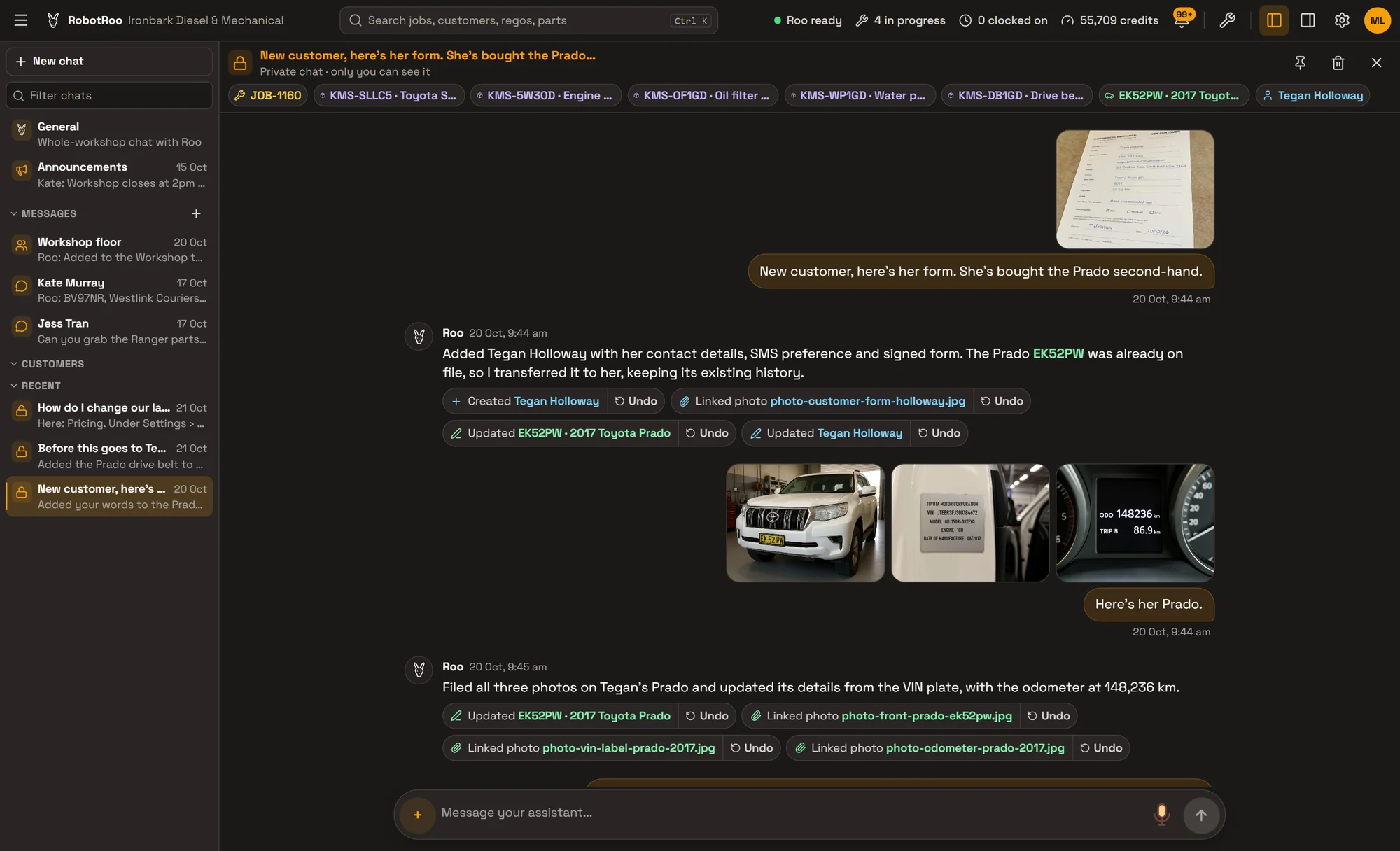Pin this chat with the pin icon
The width and height of the screenshot is (1400, 851).
1300,63
